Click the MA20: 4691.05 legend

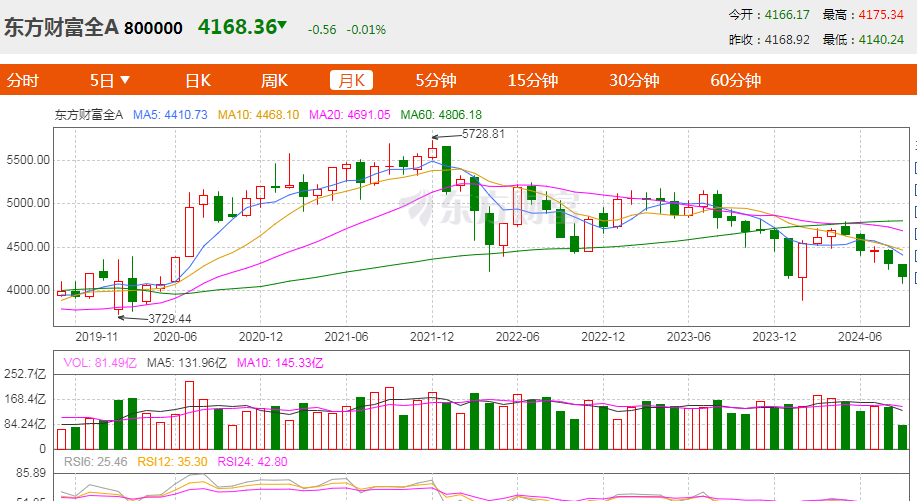(350, 115)
